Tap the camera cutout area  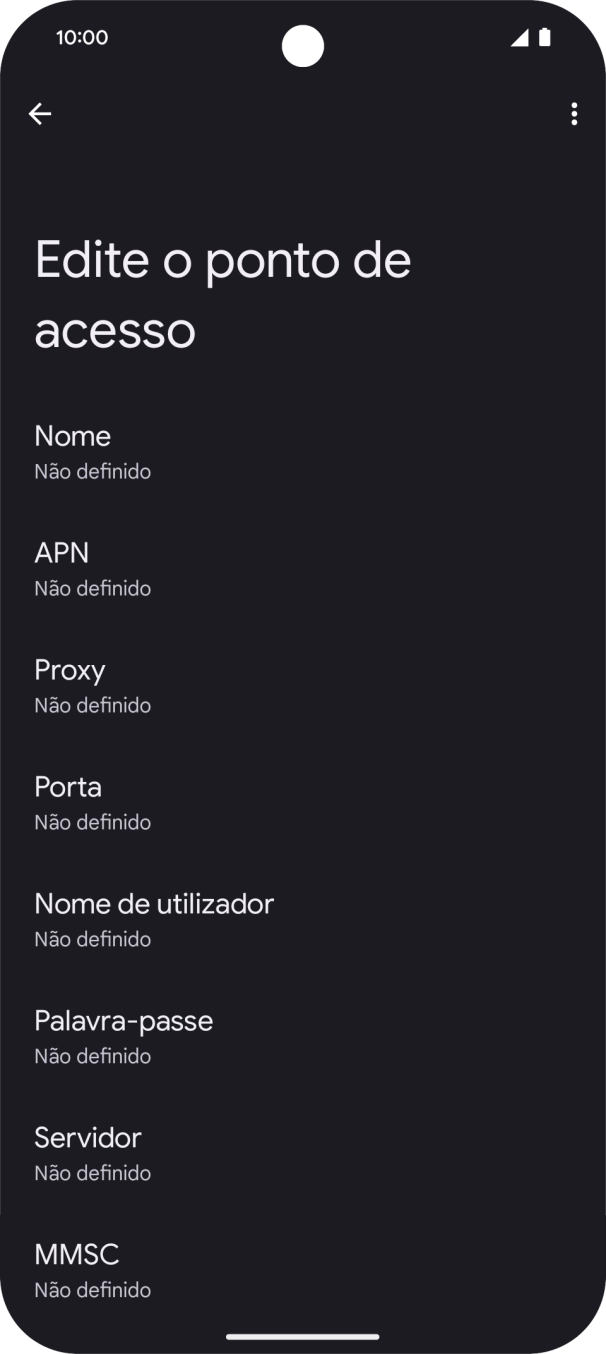(303, 46)
